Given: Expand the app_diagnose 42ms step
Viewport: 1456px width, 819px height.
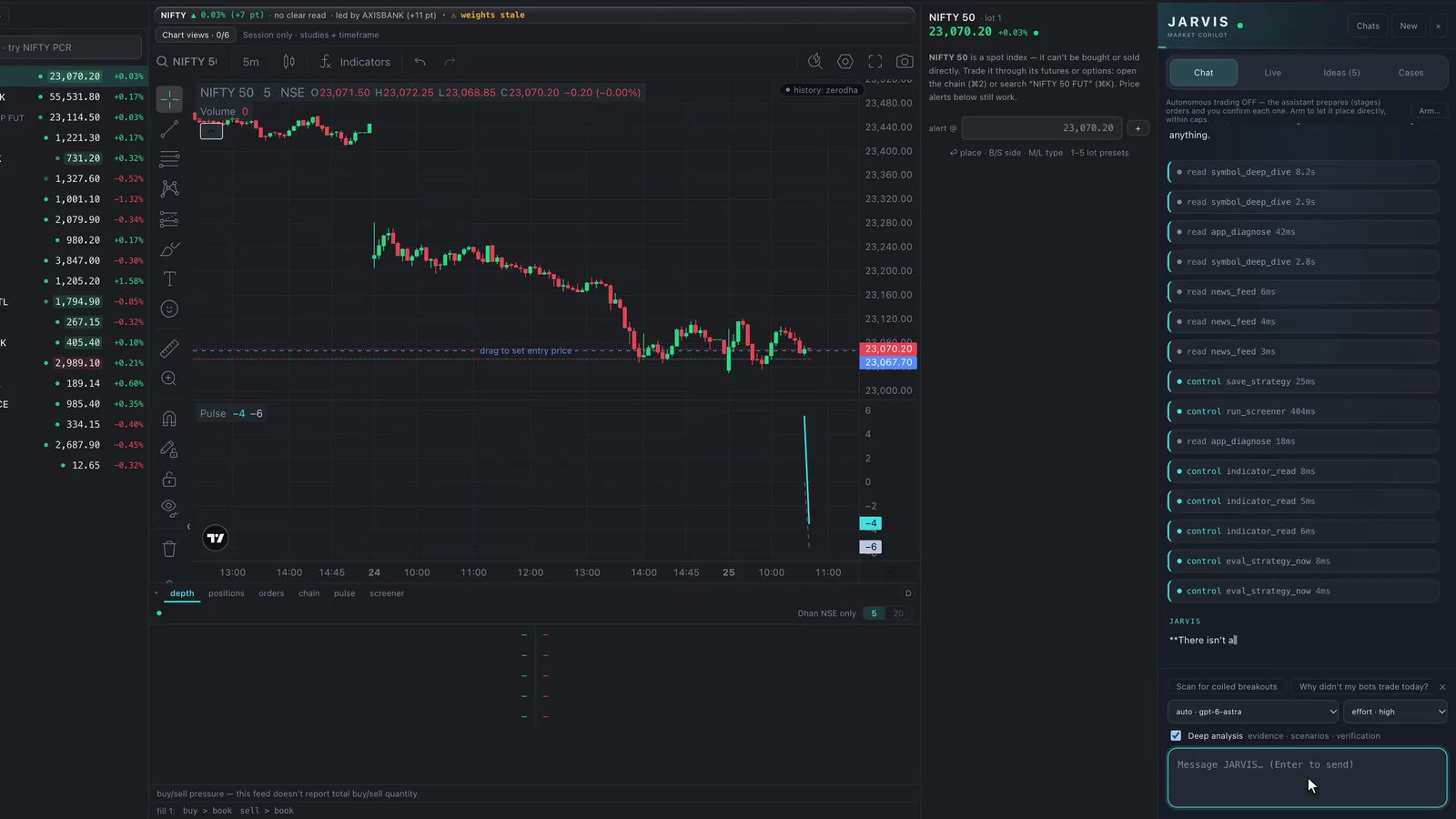Looking at the screenshot, I should [1303, 232].
